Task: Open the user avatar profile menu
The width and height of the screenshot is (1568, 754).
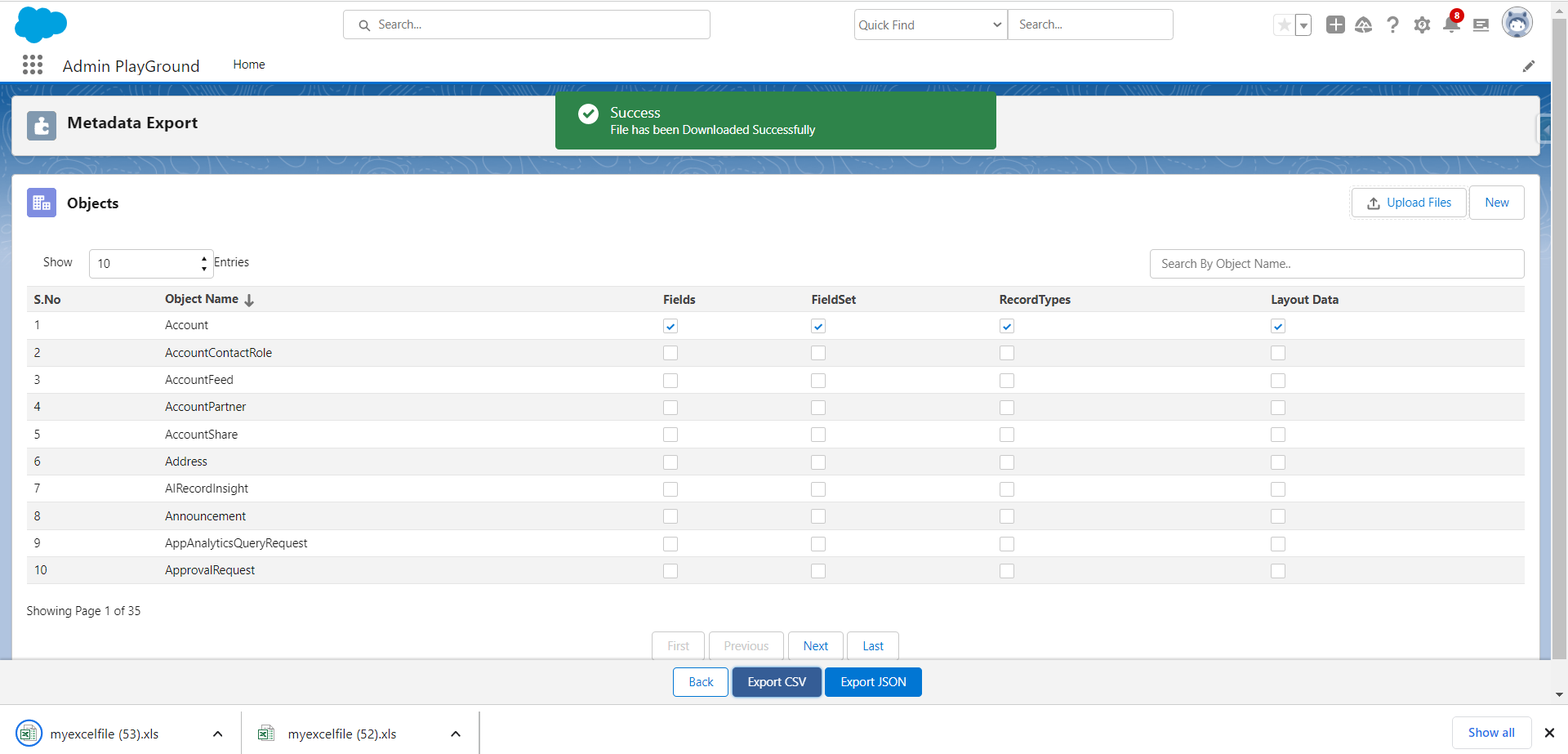Action: click(1517, 24)
